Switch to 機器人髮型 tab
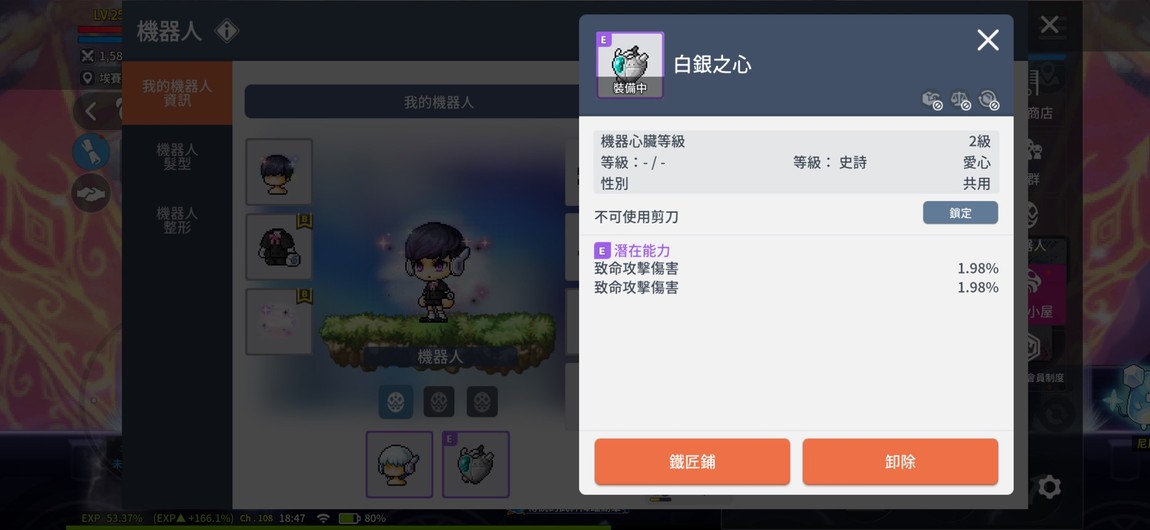The height and width of the screenshot is (530, 1150). click(177, 157)
